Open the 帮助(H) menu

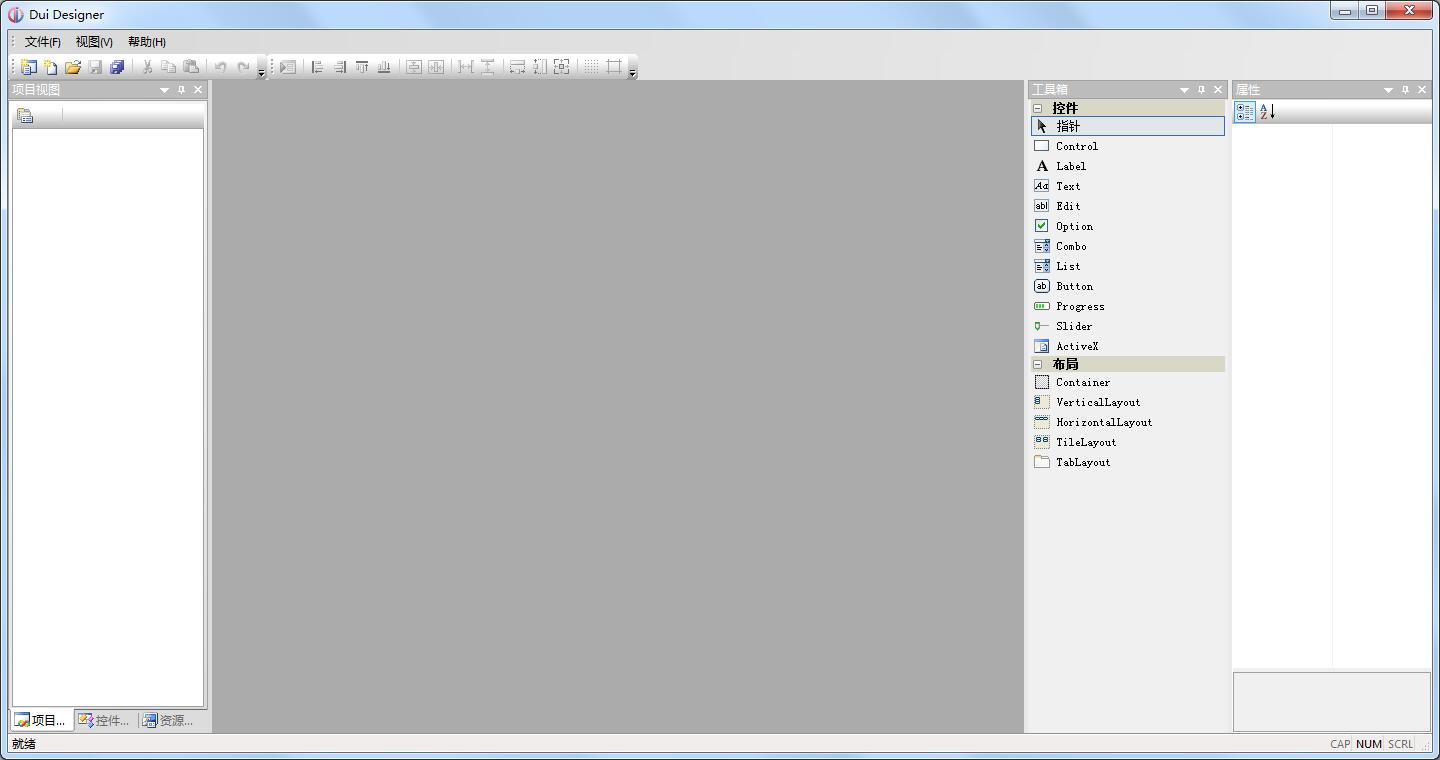146,42
